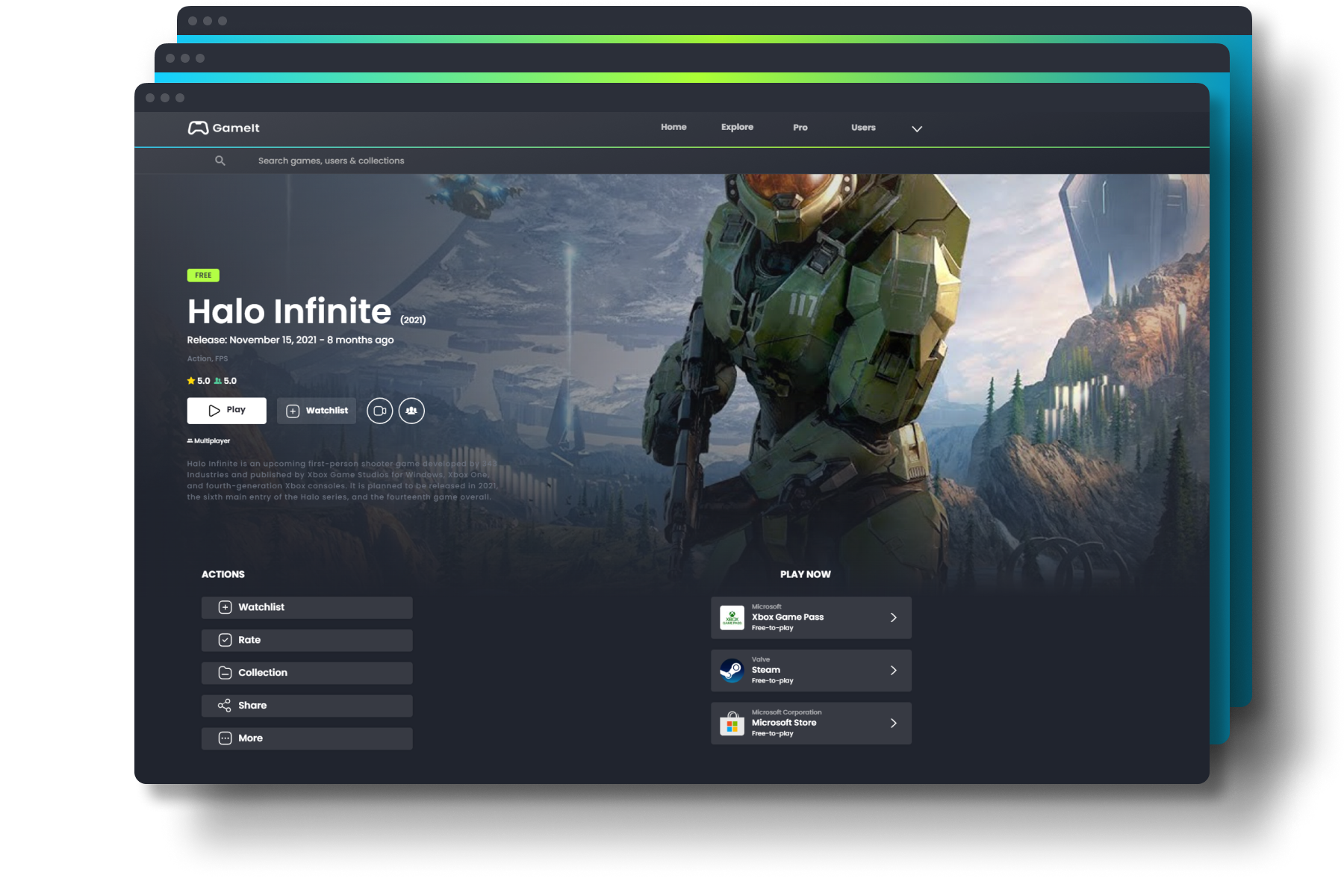Viewport: 1344px width, 896px height.
Task: Open the Pro nav item
Action: click(x=800, y=128)
